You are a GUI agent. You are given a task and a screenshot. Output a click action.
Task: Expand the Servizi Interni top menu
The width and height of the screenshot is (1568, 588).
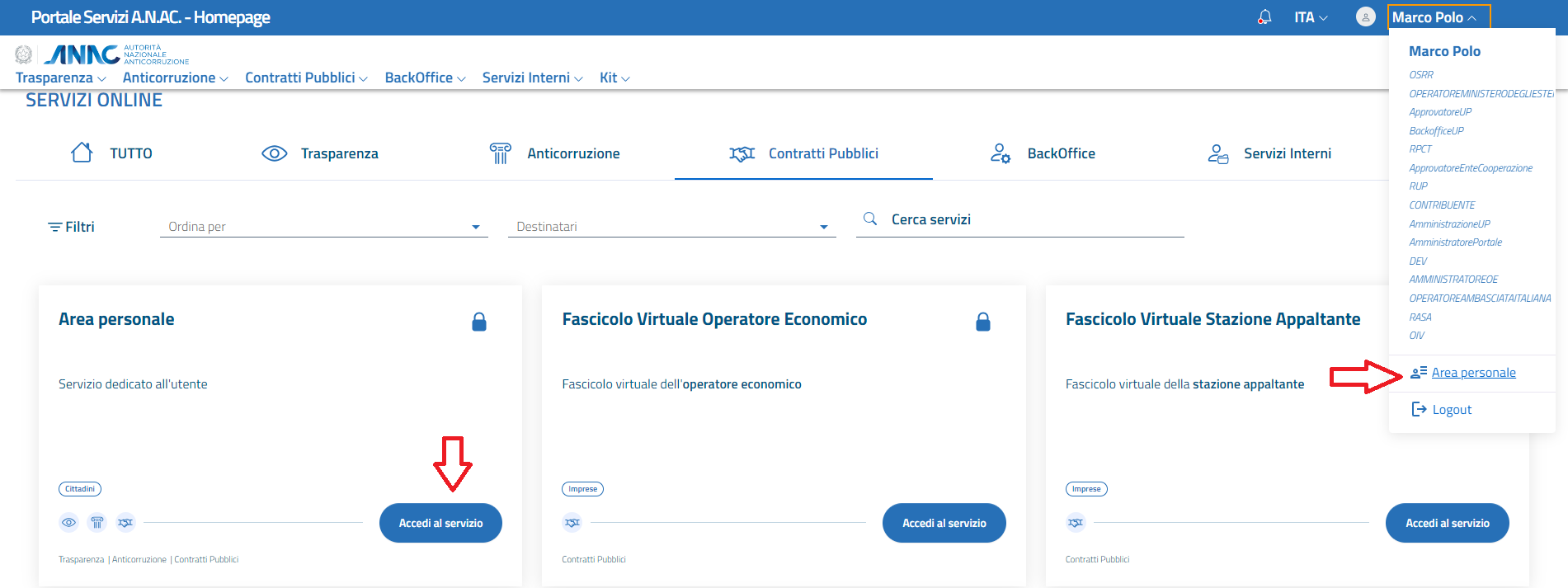coord(533,78)
